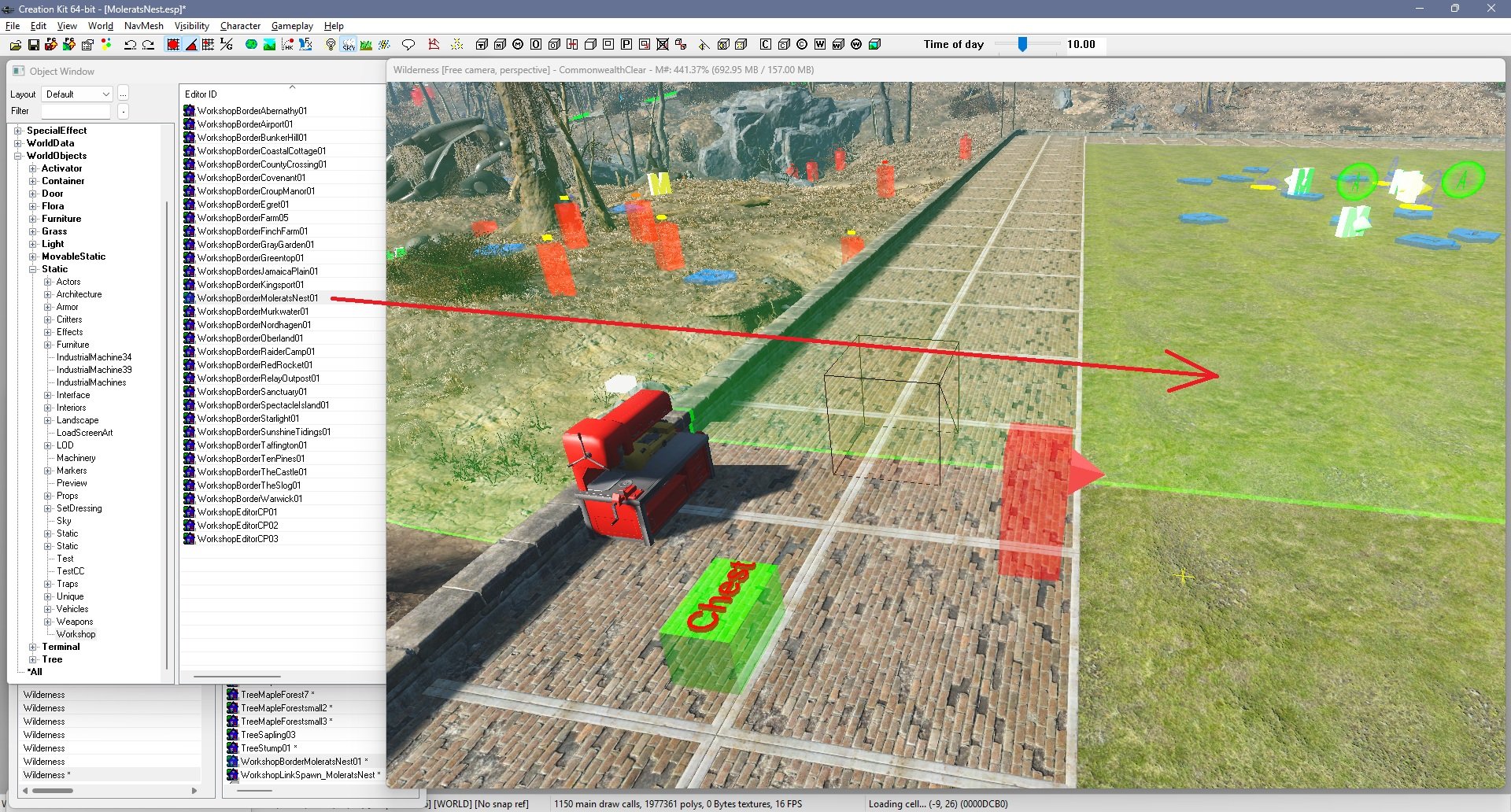Adjust the Time of day slider handle
The width and height of the screenshot is (1511, 812).
[1022, 45]
